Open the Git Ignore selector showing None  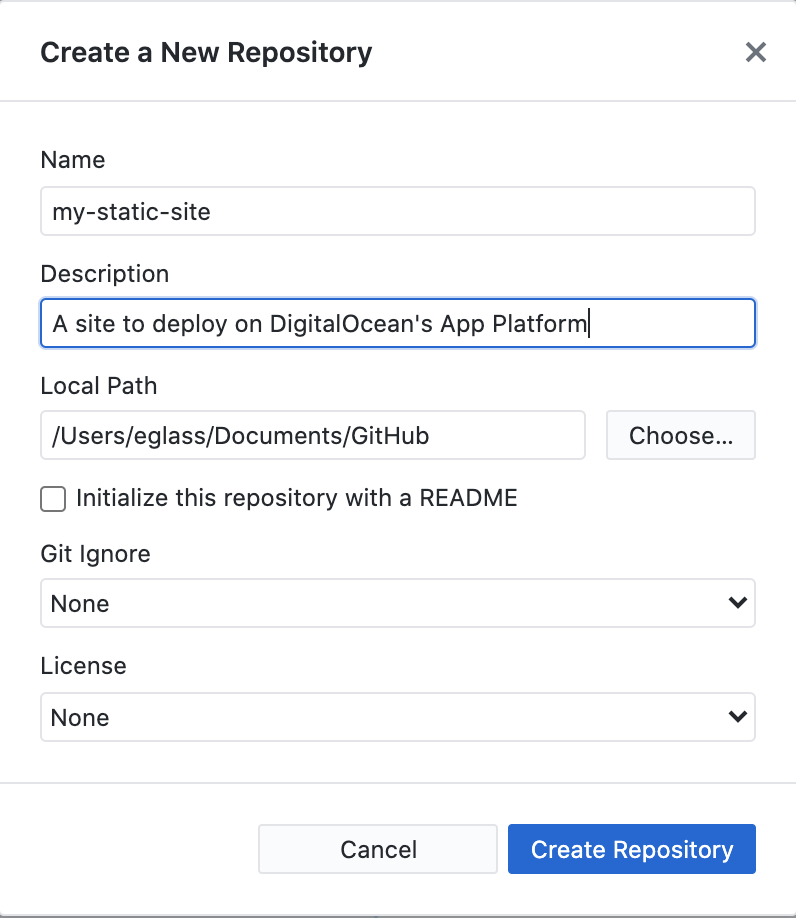pos(397,603)
